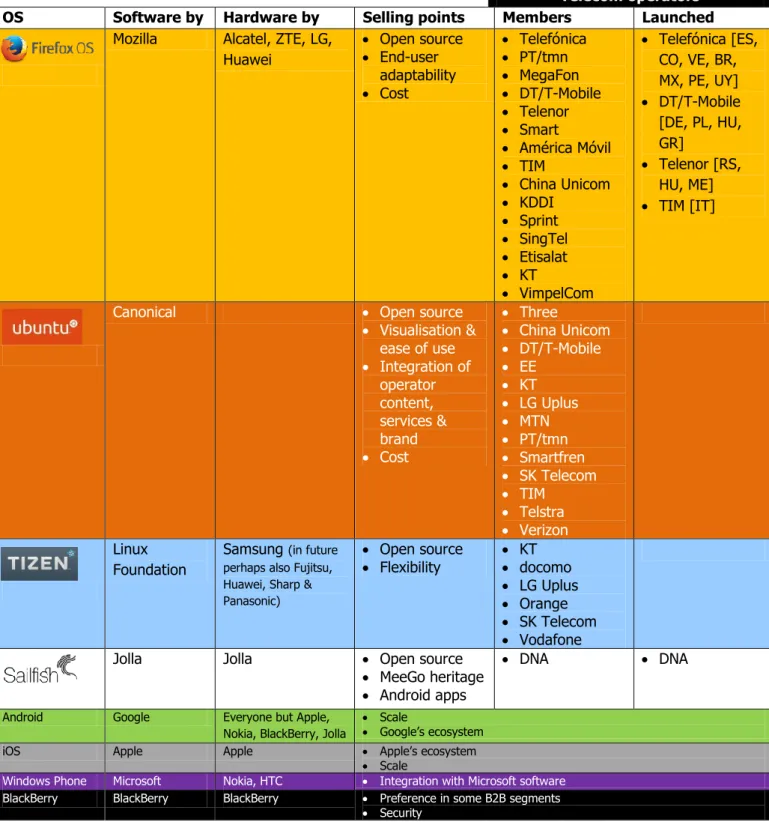Screen dimensions: 769x822
Task: Click 'MTN' member entry
Action: tap(534, 421)
